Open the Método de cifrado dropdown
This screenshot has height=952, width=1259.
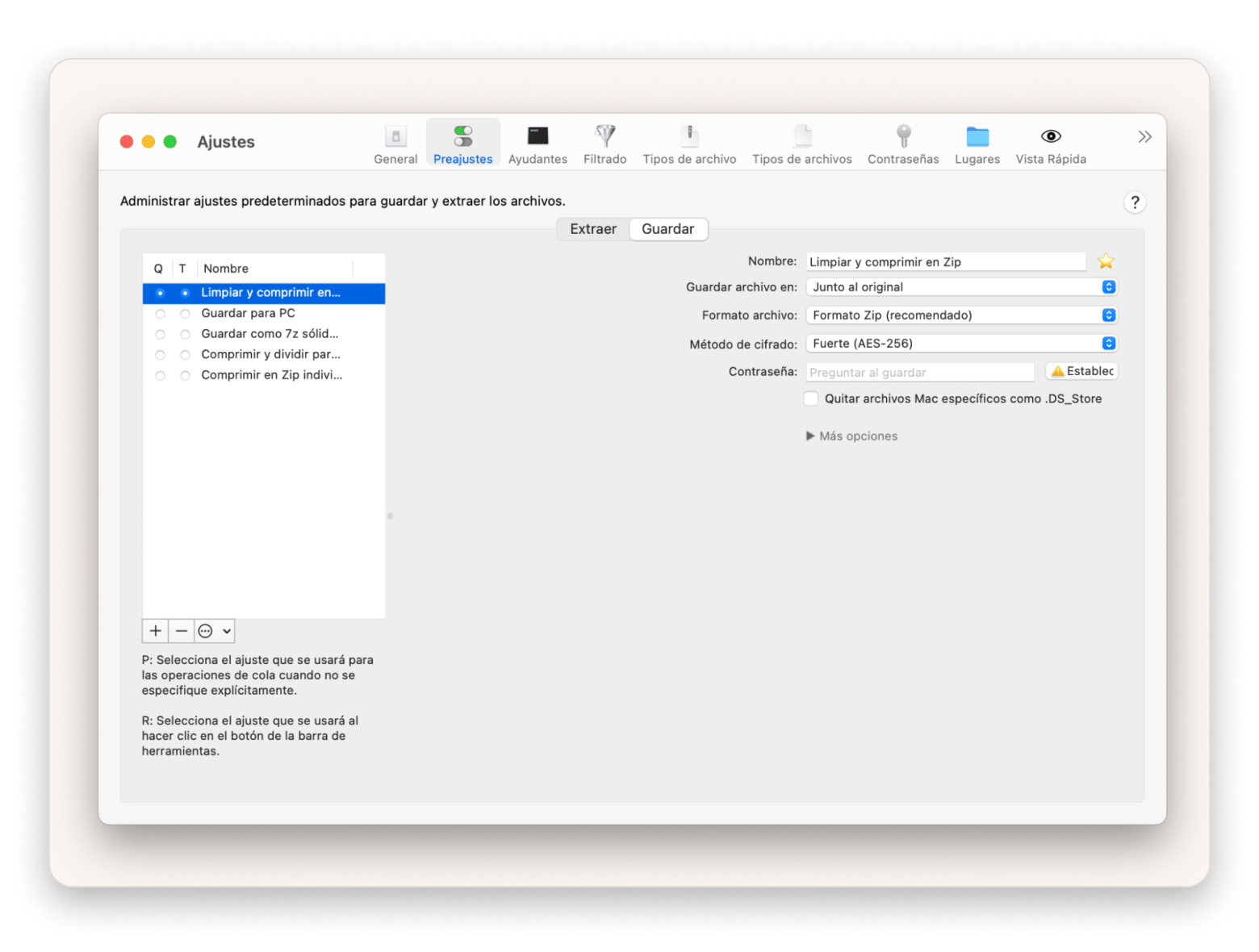tap(961, 344)
